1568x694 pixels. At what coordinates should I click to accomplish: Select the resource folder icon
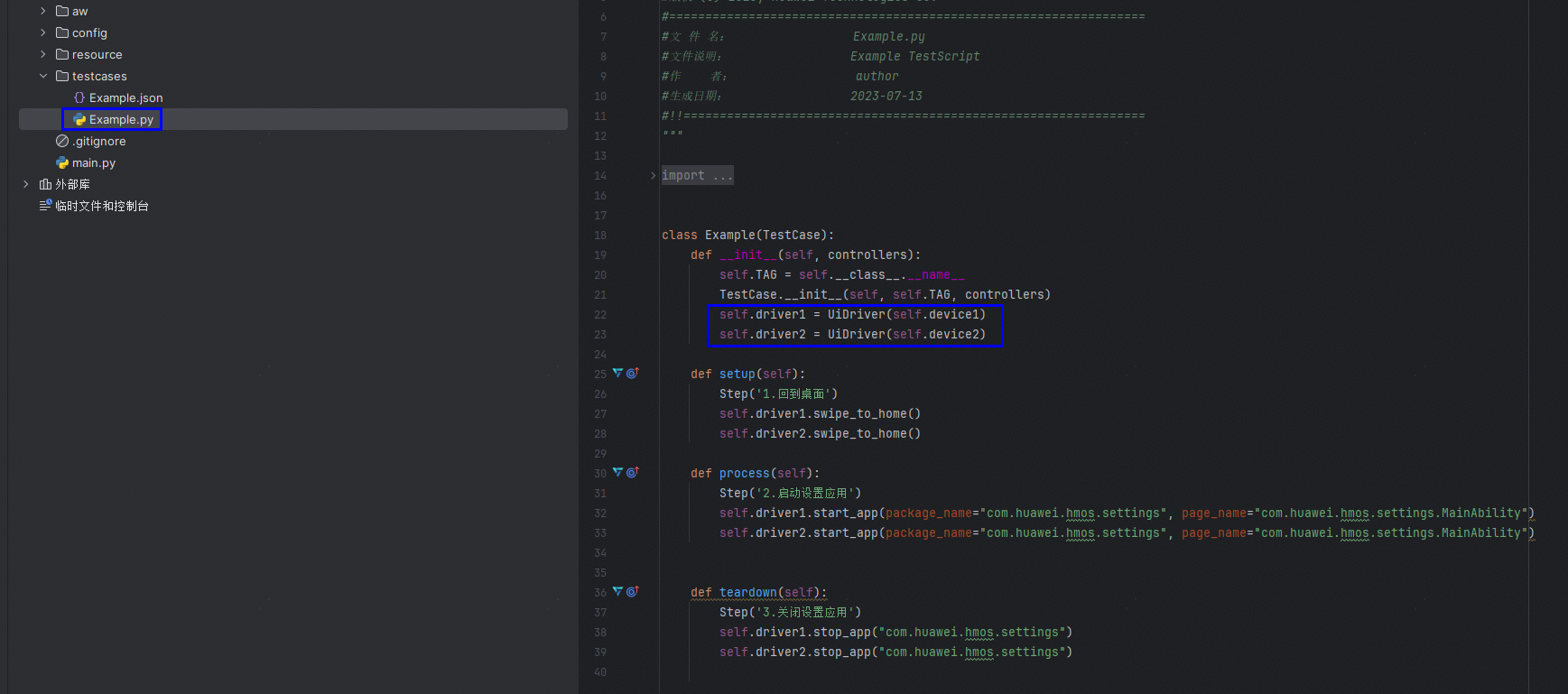(x=62, y=54)
